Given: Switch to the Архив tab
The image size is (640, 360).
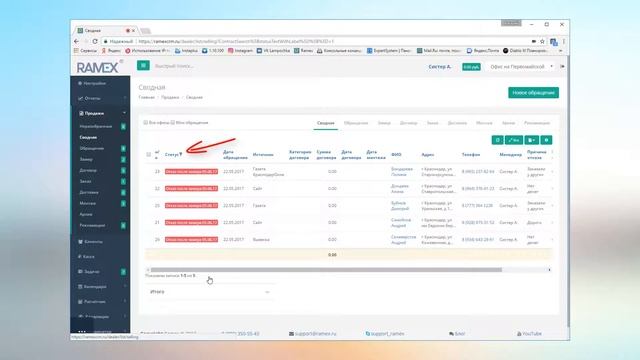Looking at the screenshot, I should point(508,123).
